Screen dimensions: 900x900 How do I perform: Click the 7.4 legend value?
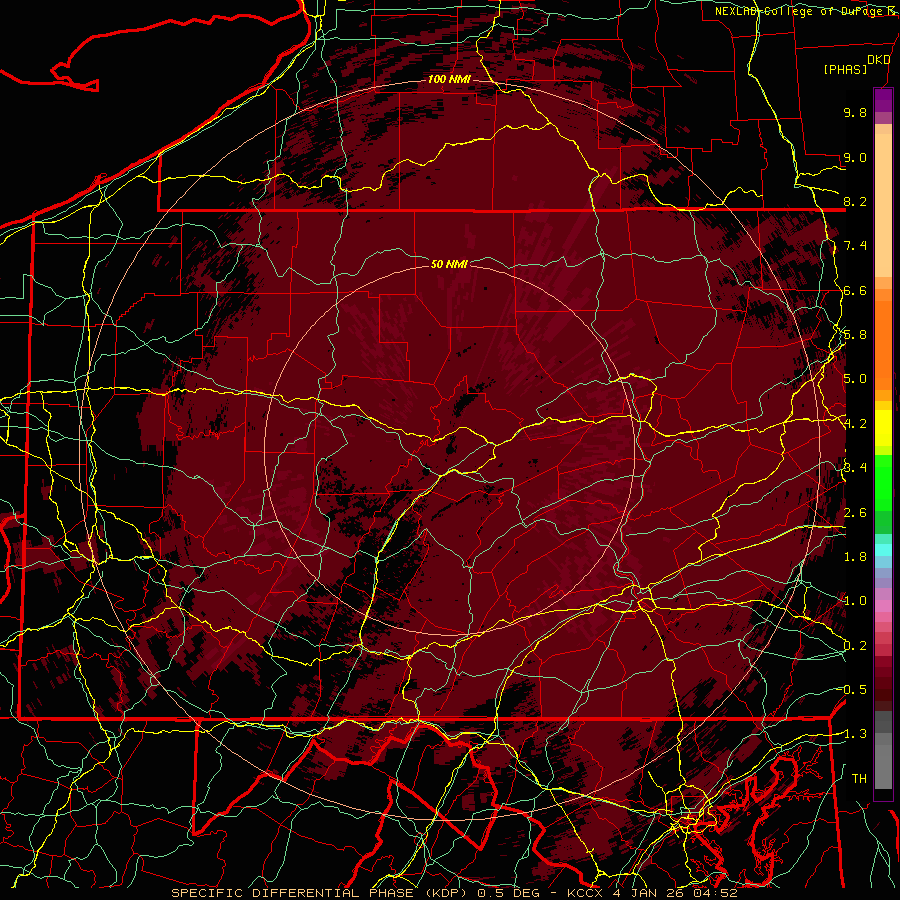click(x=855, y=246)
